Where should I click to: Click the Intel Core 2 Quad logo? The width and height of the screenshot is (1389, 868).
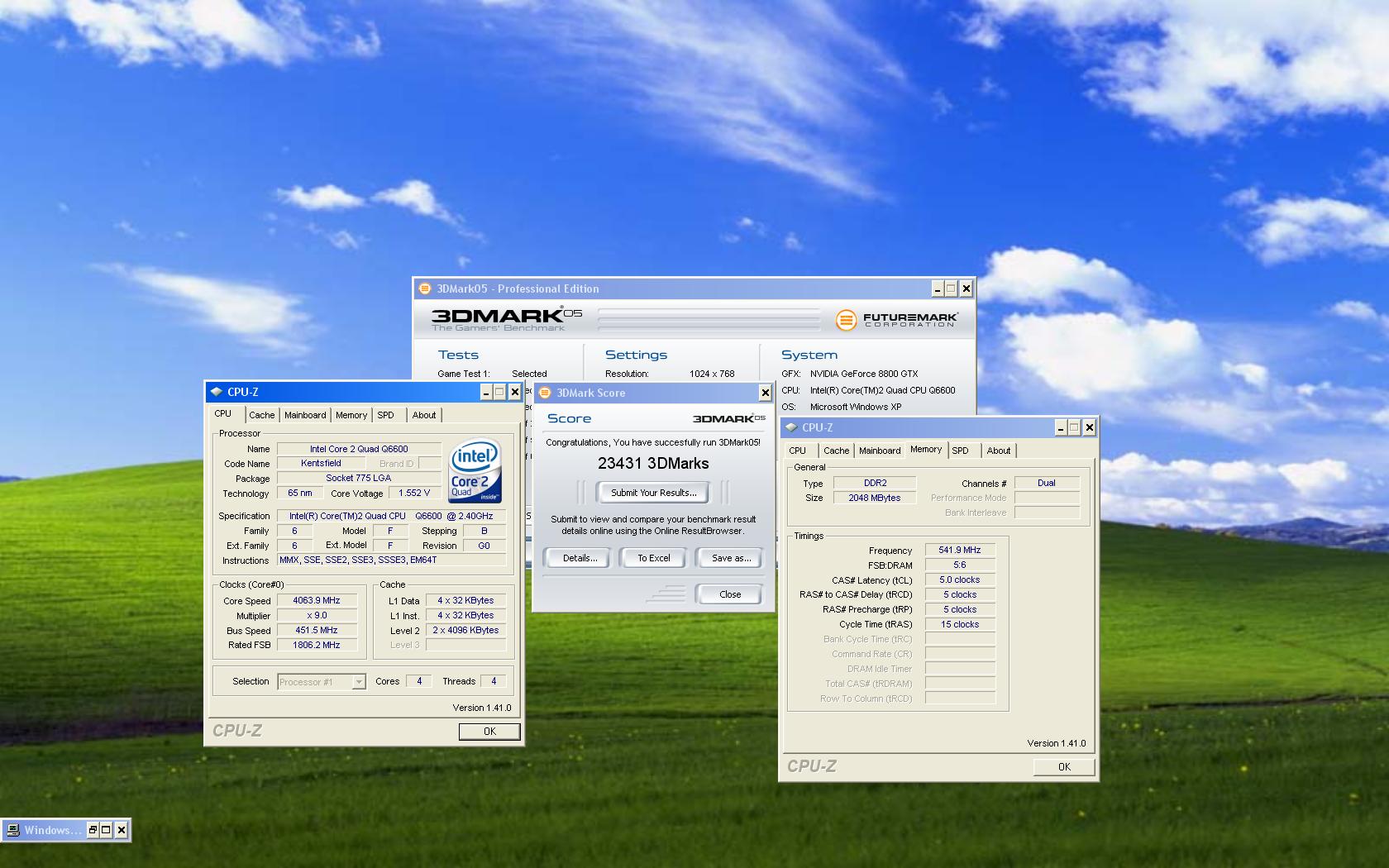click(475, 470)
